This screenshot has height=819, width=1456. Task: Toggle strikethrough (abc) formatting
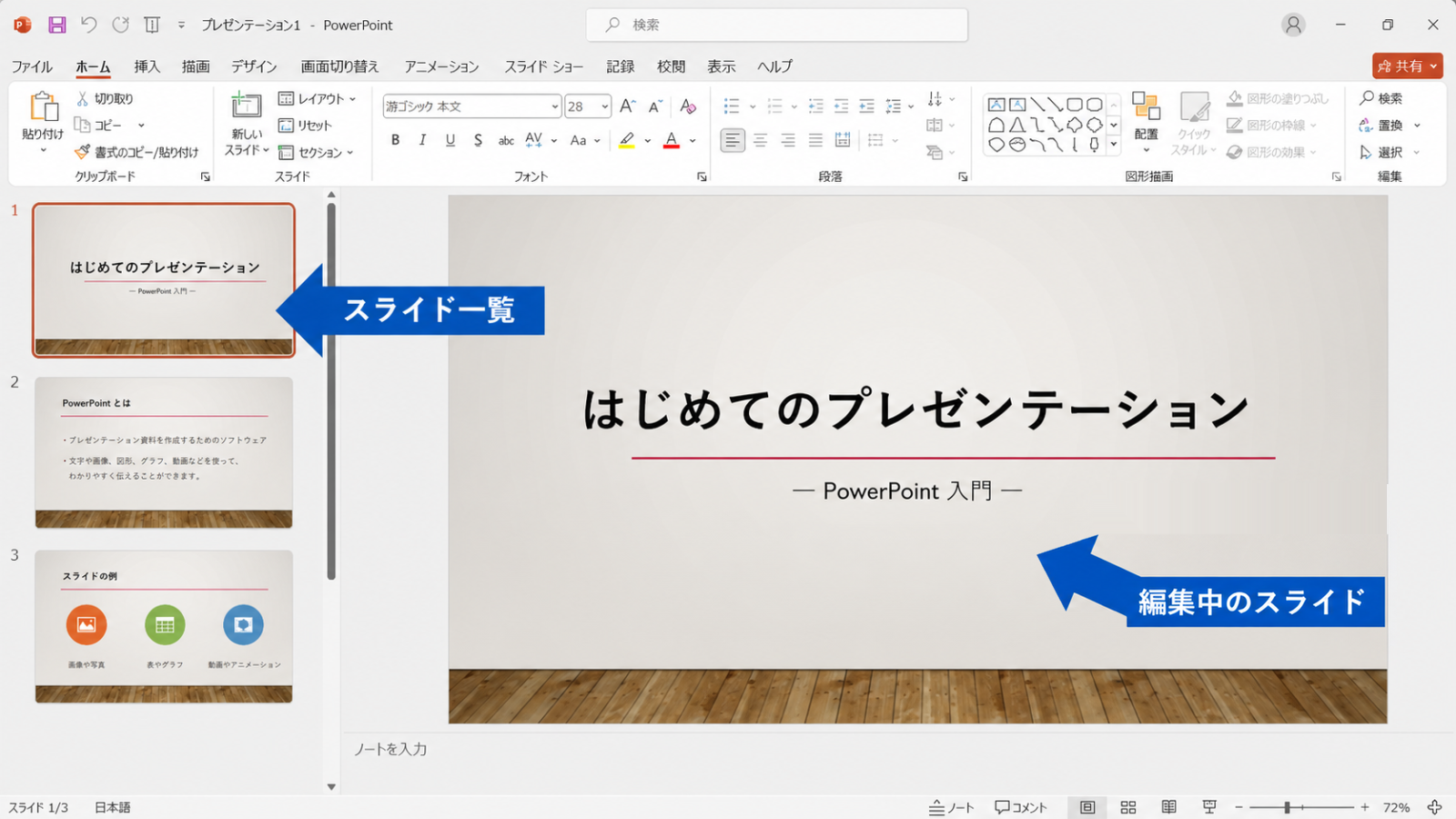click(506, 140)
